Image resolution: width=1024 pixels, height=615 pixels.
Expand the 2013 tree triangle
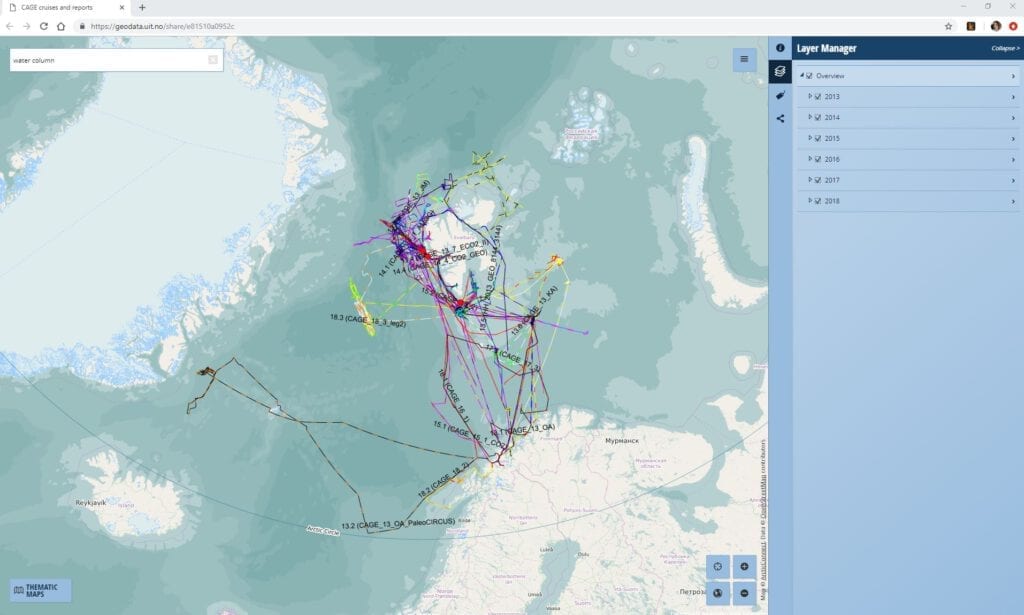point(810,96)
